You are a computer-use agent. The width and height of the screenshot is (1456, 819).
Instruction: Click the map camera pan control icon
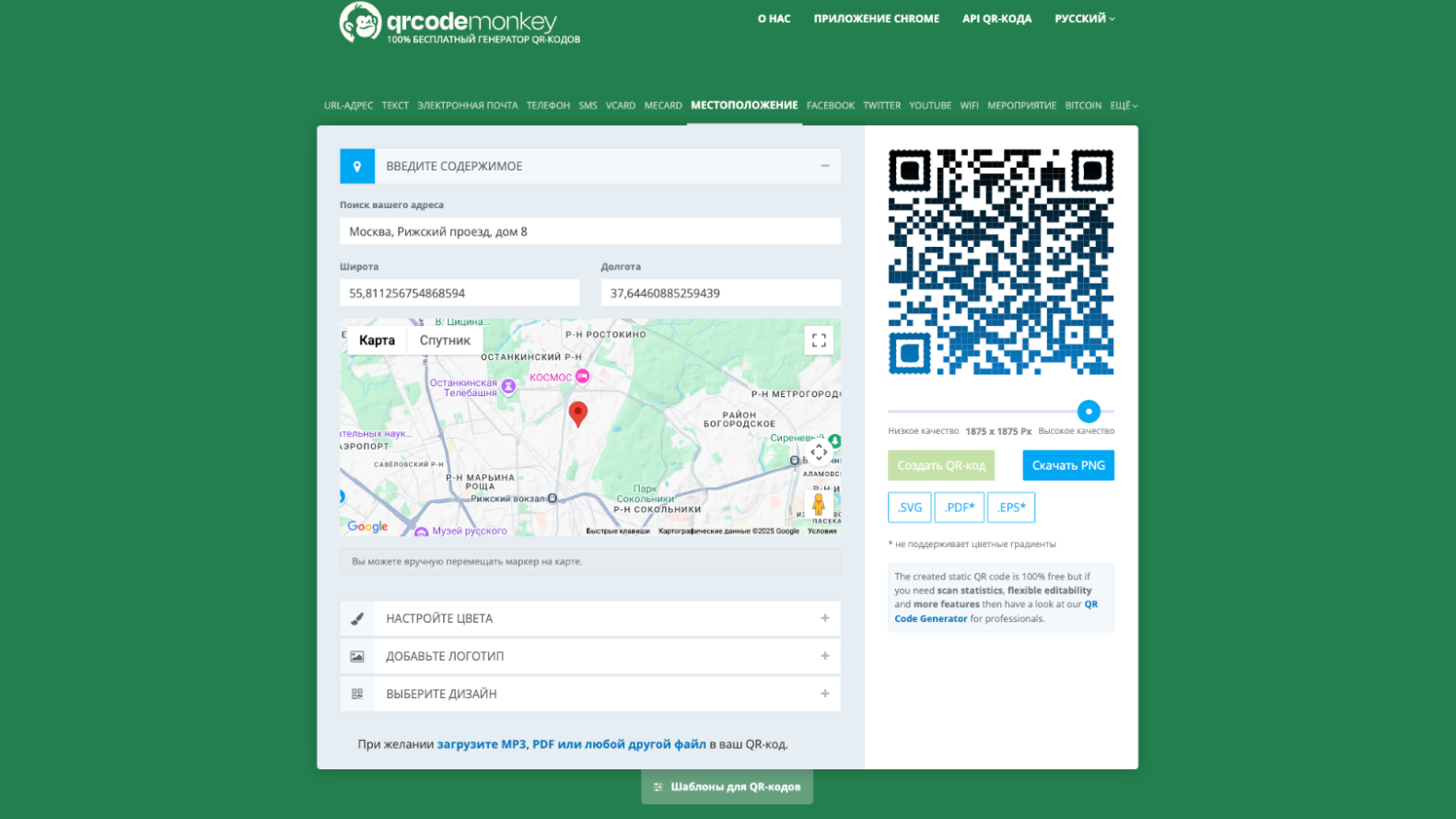pyautogui.click(x=819, y=452)
